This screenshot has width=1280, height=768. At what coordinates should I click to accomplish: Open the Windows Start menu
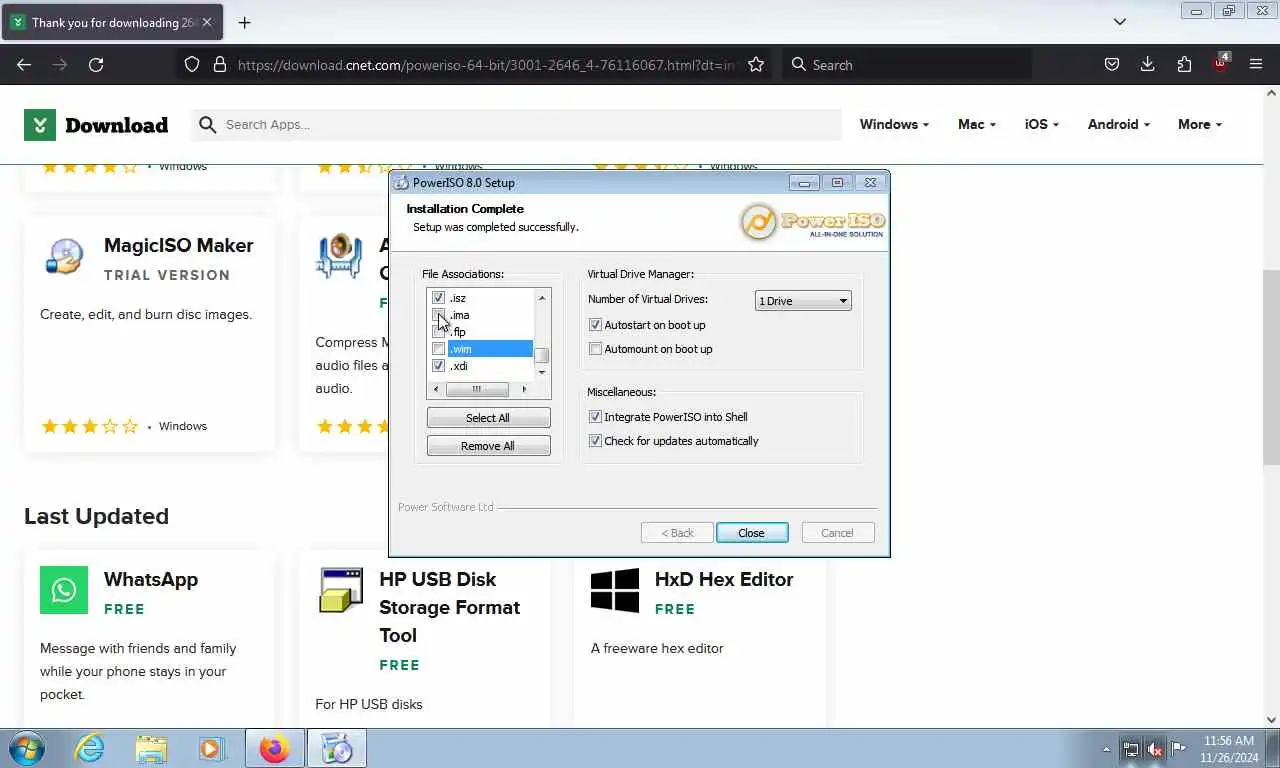(26, 748)
